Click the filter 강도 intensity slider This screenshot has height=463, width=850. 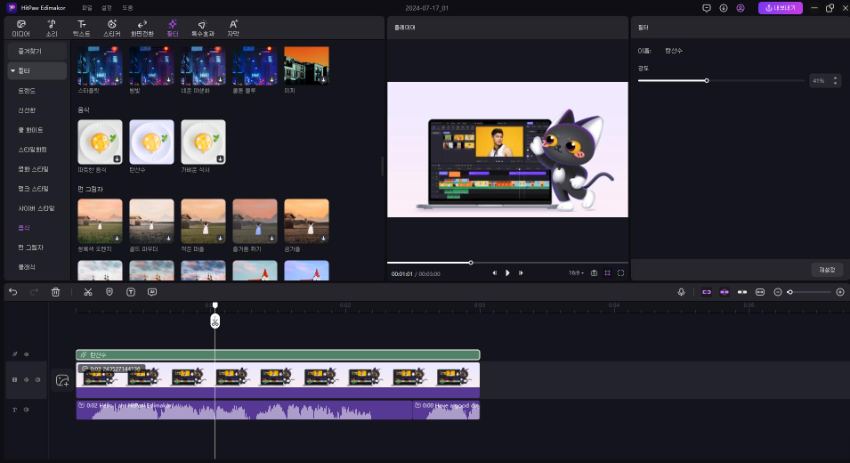pyautogui.click(x=706, y=80)
